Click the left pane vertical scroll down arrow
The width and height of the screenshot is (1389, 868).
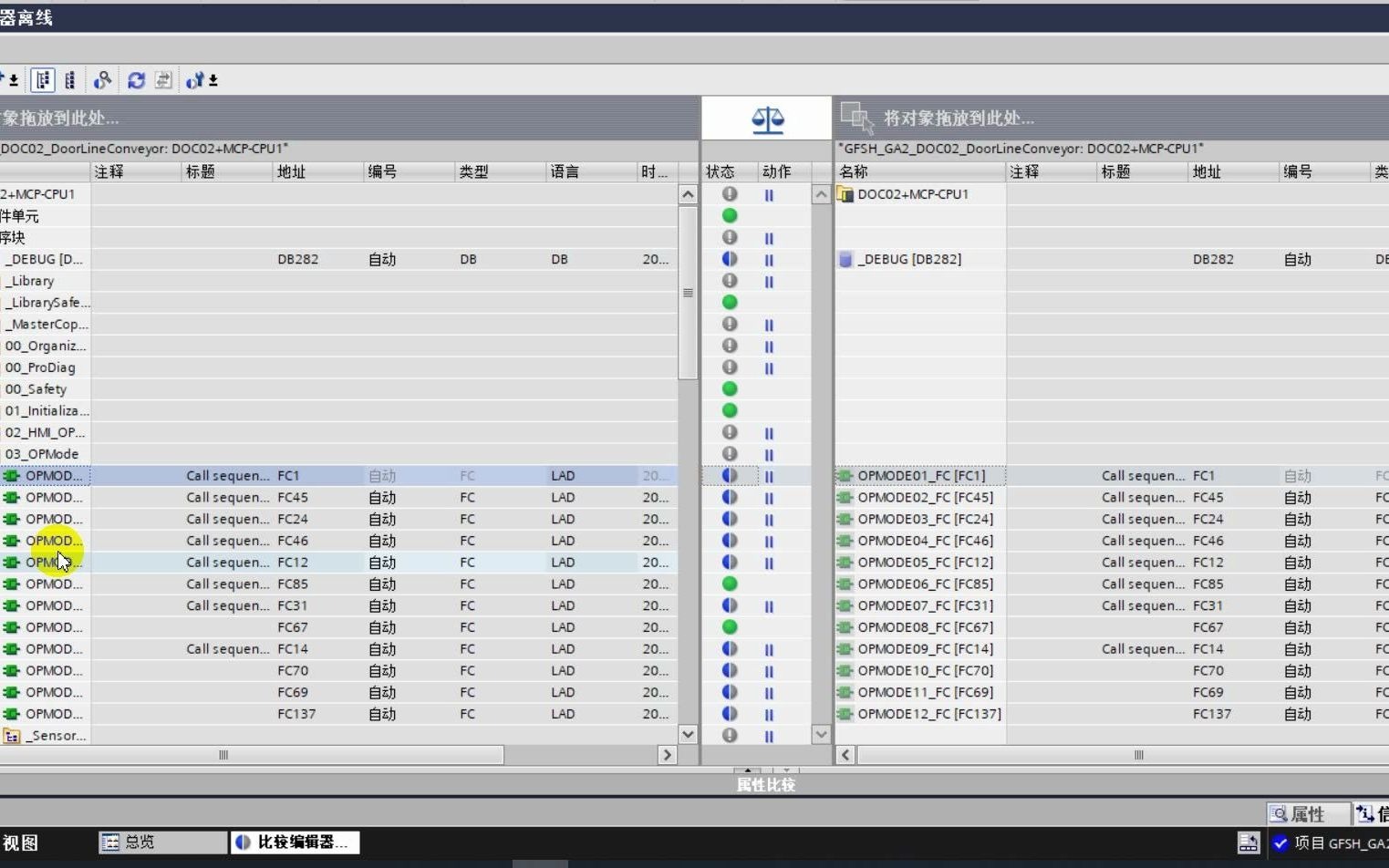(688, 734)
